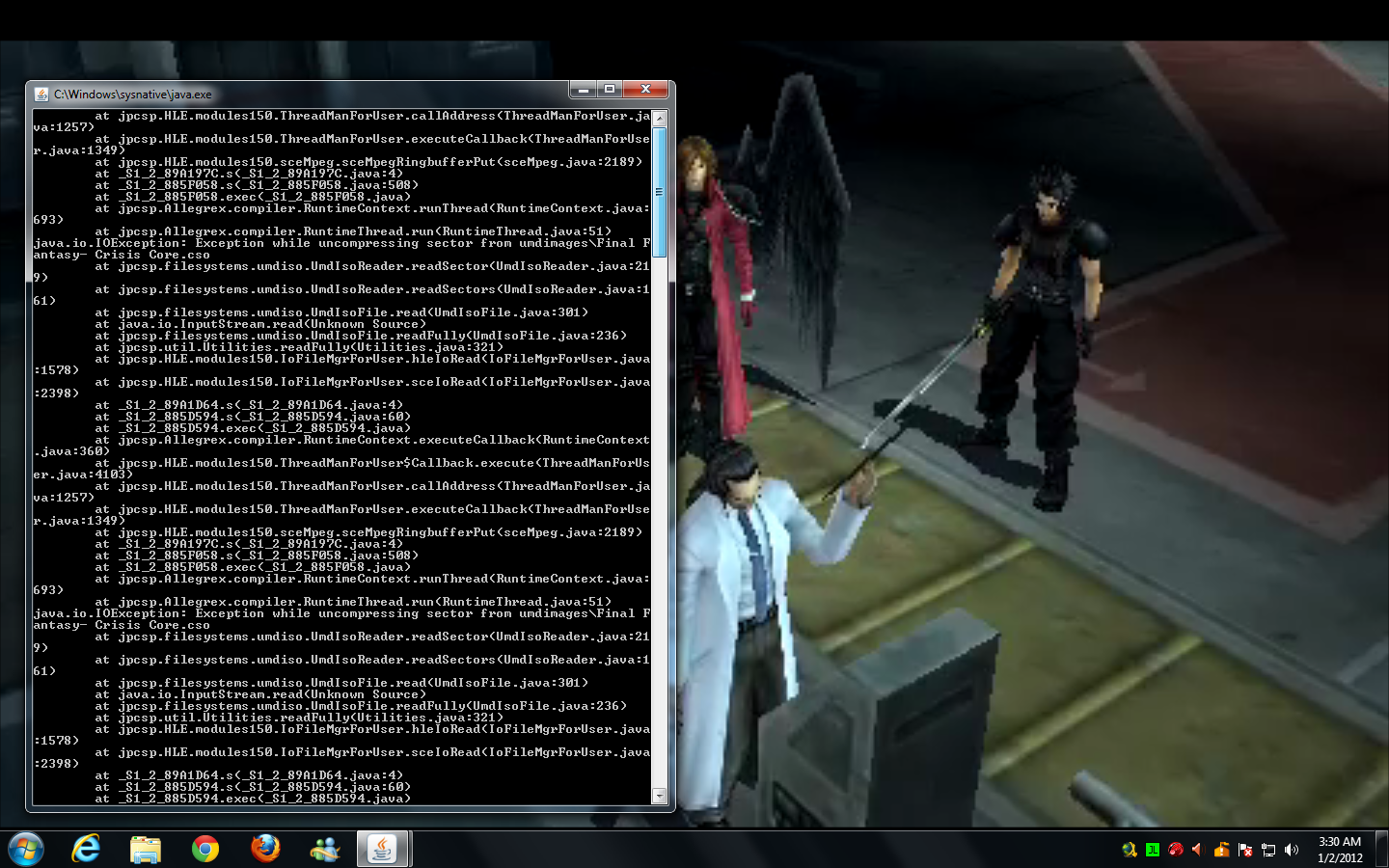Click the '.java:360)' console line
The width and height of the screenshot is (1389, 868).
[71, 451]
